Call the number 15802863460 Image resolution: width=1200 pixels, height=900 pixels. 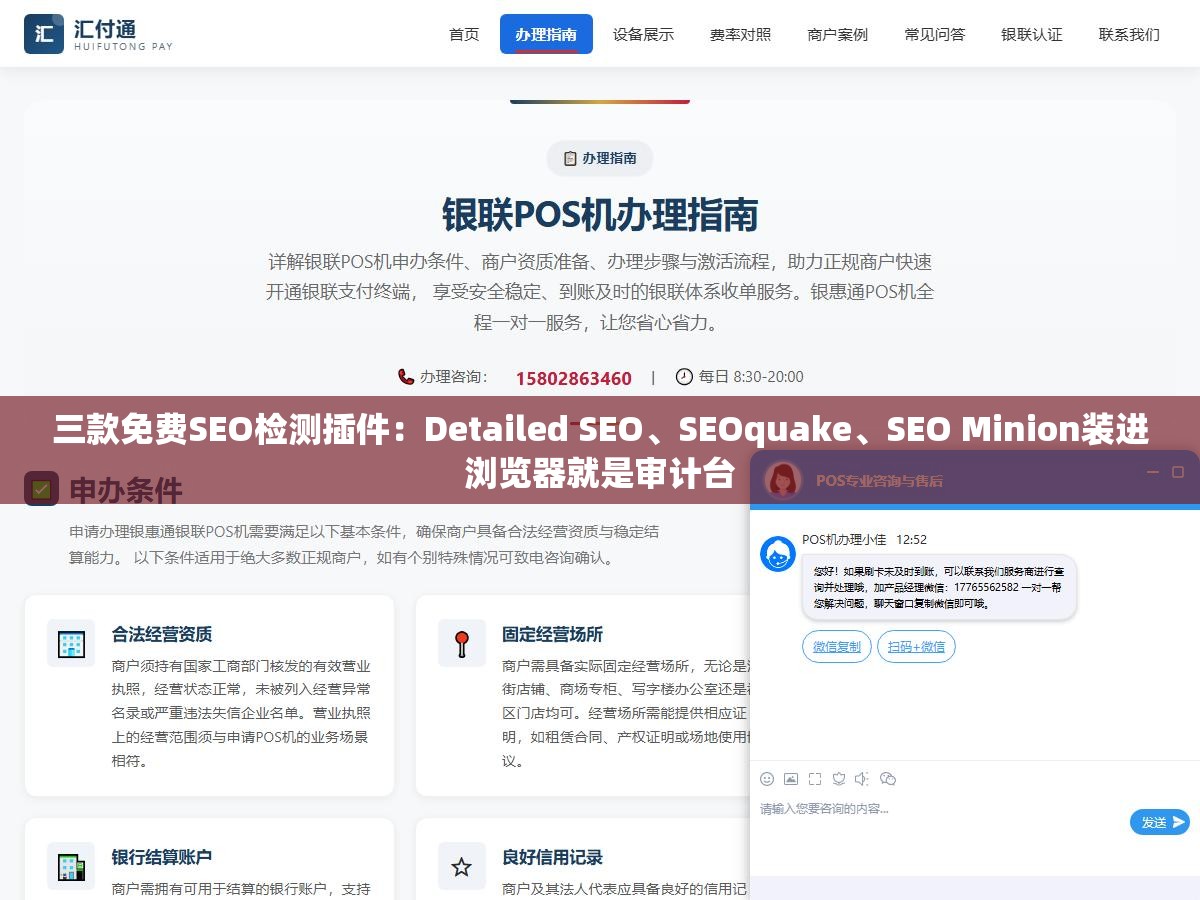coord(573,378)
